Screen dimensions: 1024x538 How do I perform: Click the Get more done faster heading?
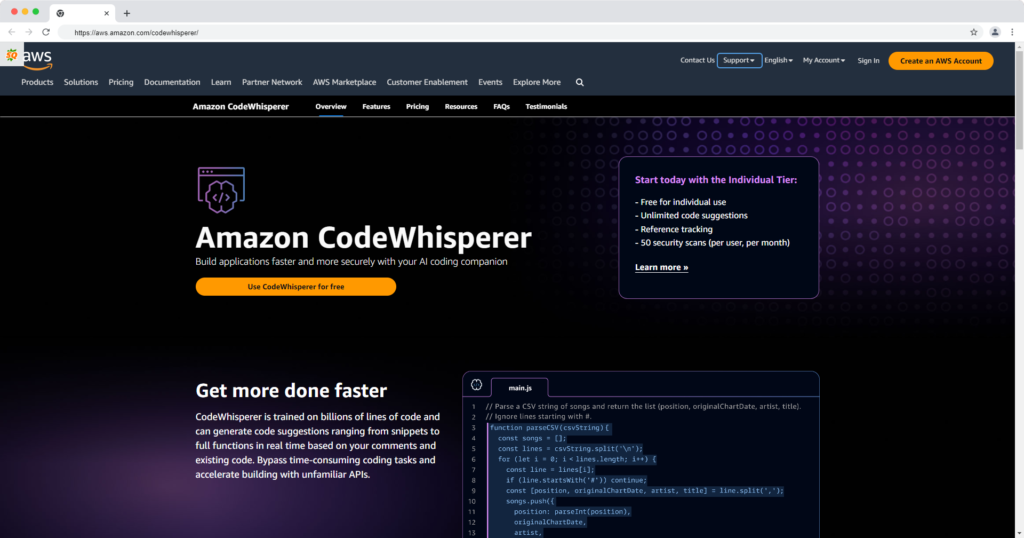tap(291, 390)
